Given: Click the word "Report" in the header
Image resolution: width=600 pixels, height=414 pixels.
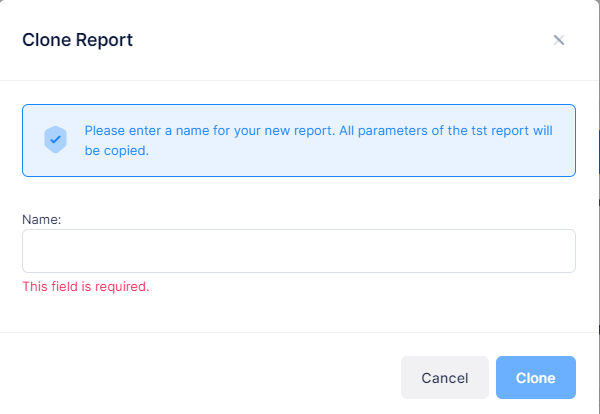Looking at the screenshot, I should 105,40.
